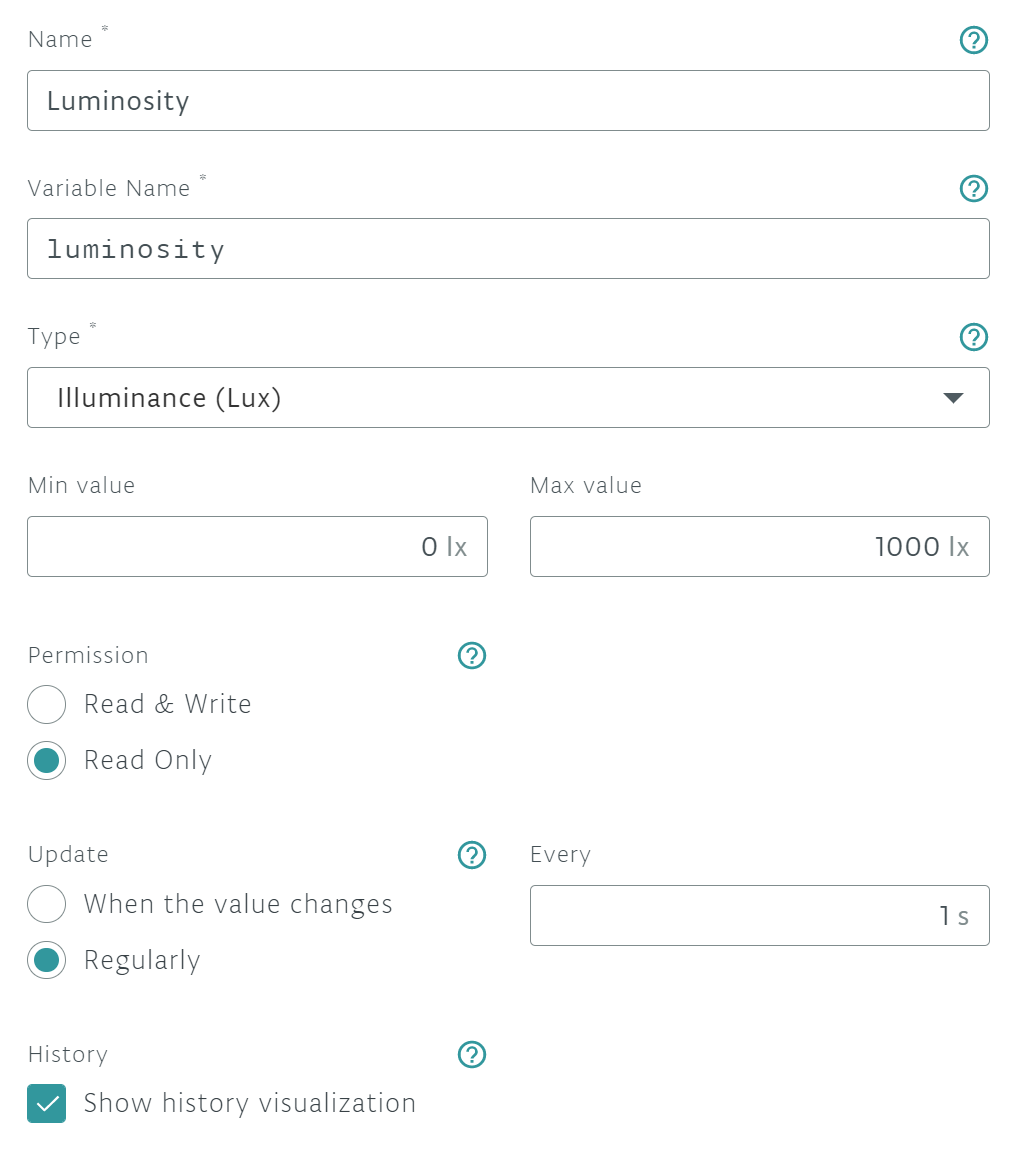Select the Read Only radio button
1023x1175 pixels.
pos(47,761)
